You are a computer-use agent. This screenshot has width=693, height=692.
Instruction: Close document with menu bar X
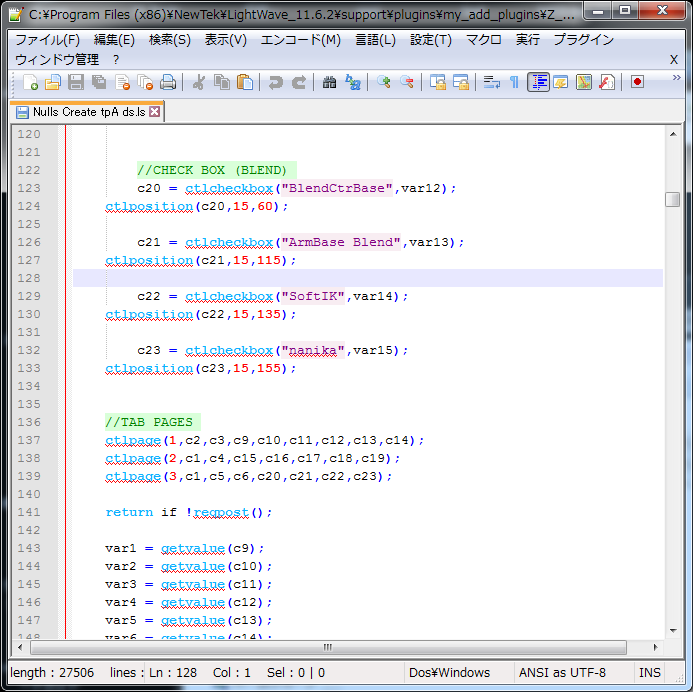tap(674, 60)
